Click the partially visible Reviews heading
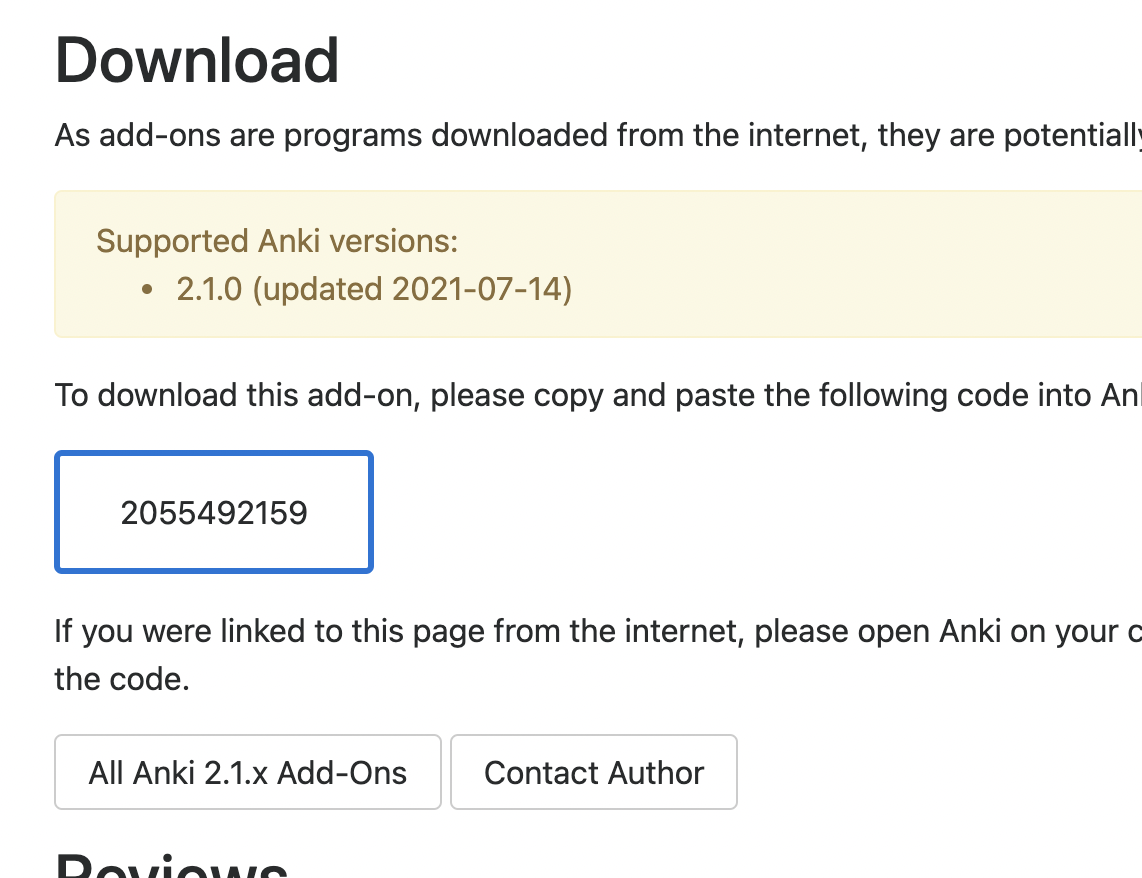 pyautogui.click(x=172, y=864)
